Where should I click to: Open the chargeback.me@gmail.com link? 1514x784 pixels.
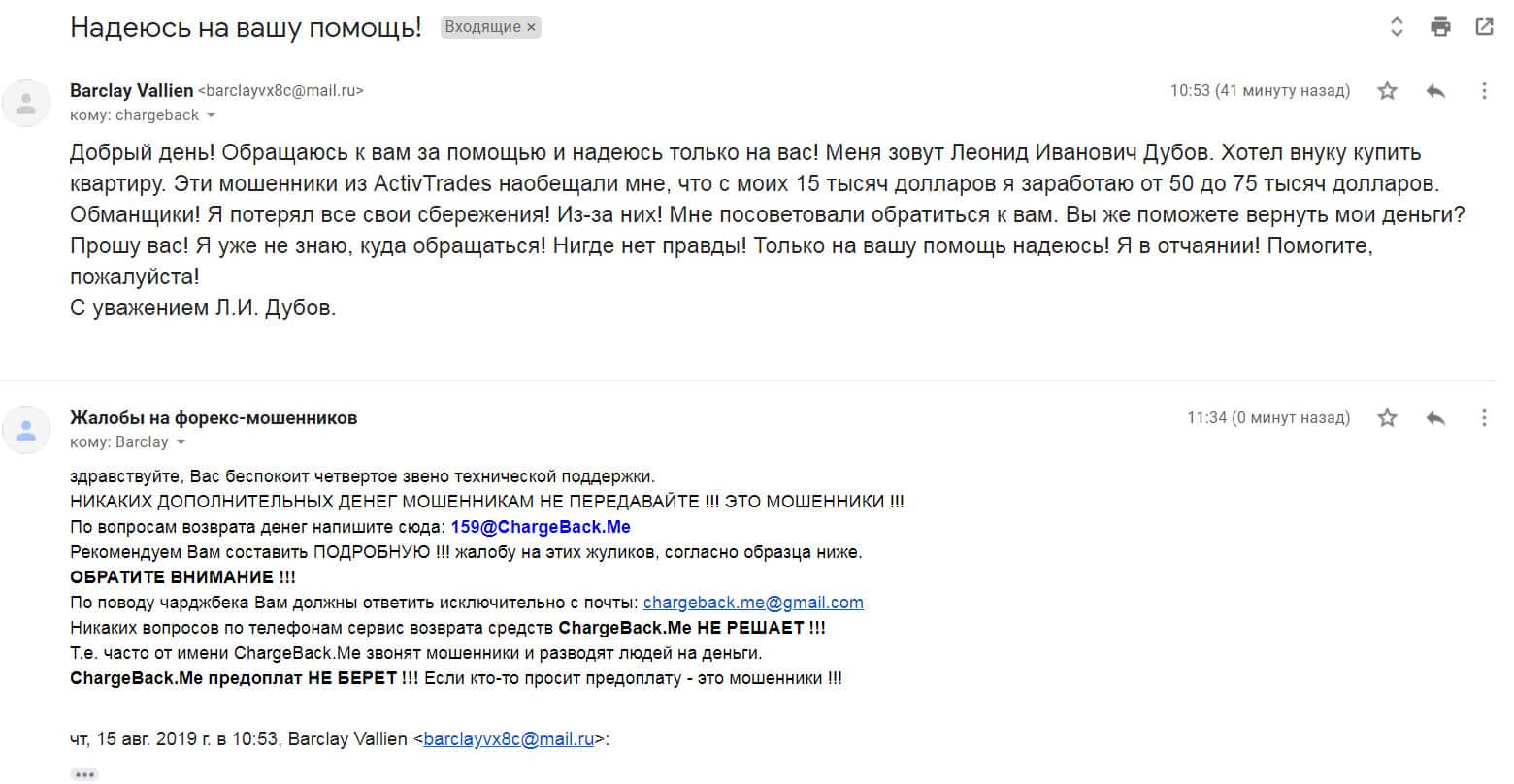pos(753,603)
